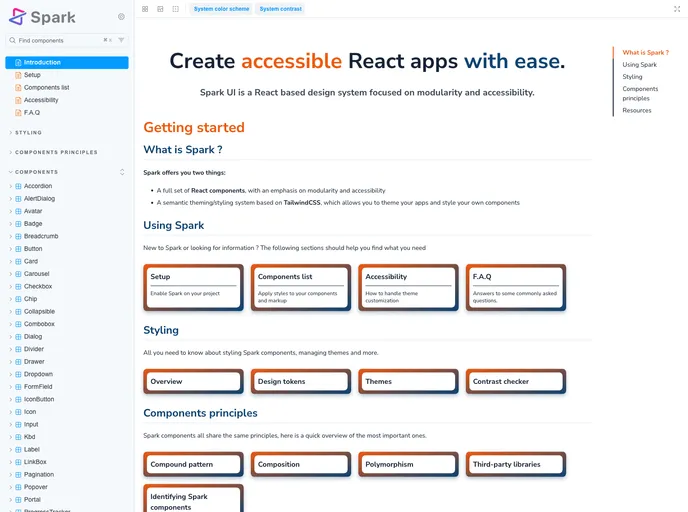Open Pagination in the components tree
This screenshot has width=688, height=512.
tap(39, 475)
